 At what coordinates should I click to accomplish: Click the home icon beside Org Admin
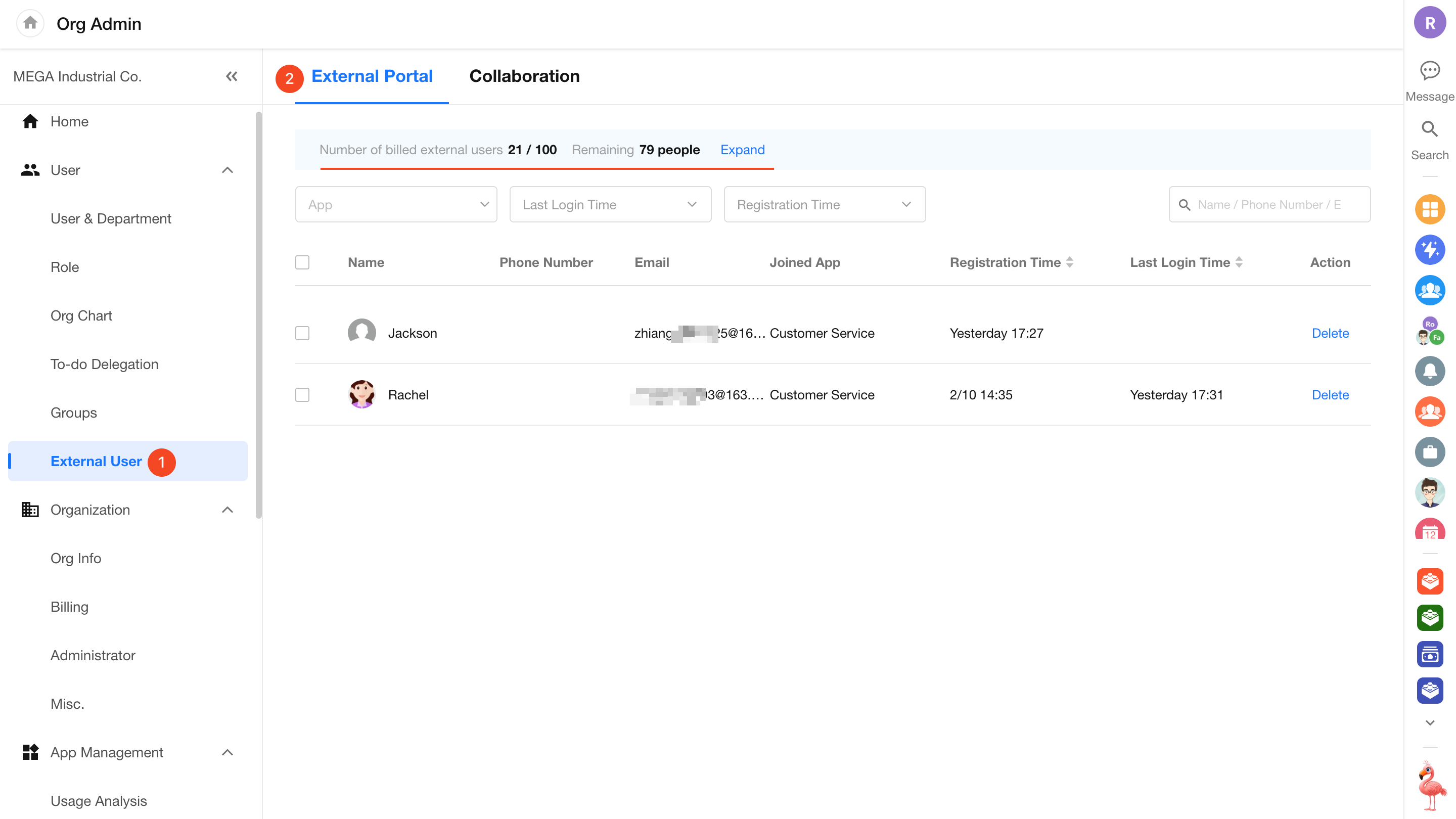coord(30,23)
